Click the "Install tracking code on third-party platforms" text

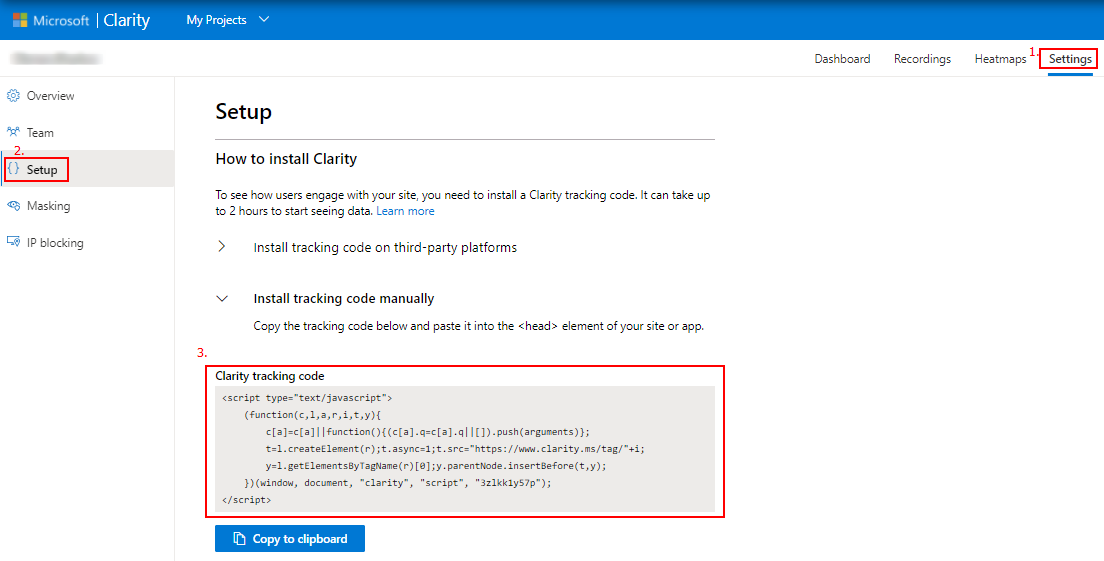click(x=385, y=247)
